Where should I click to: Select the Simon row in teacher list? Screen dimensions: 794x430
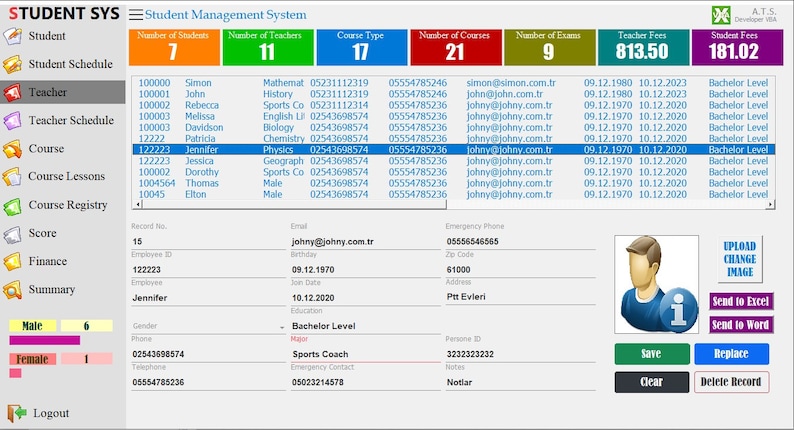pyautogui.click(x=453, y=83)
